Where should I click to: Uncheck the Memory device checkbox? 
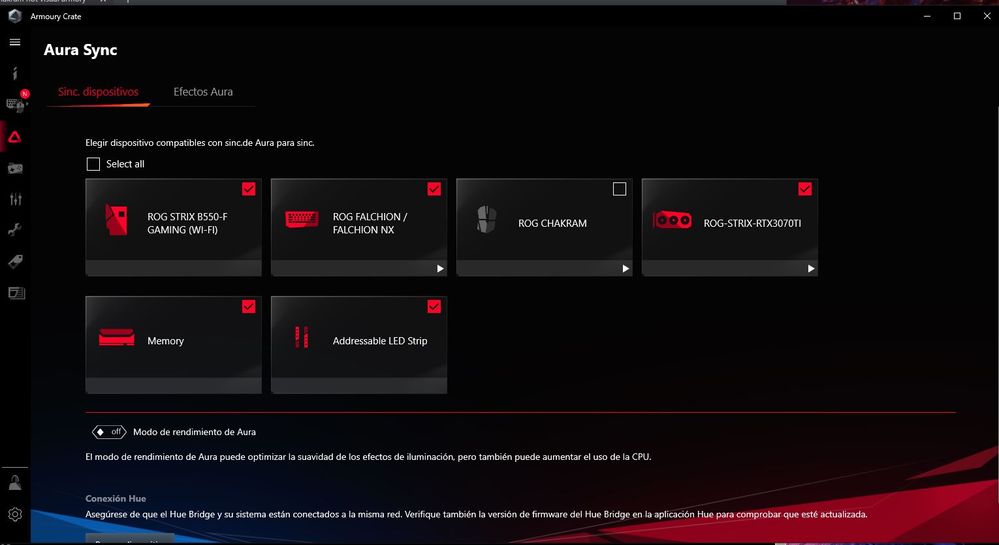(248, 307)
